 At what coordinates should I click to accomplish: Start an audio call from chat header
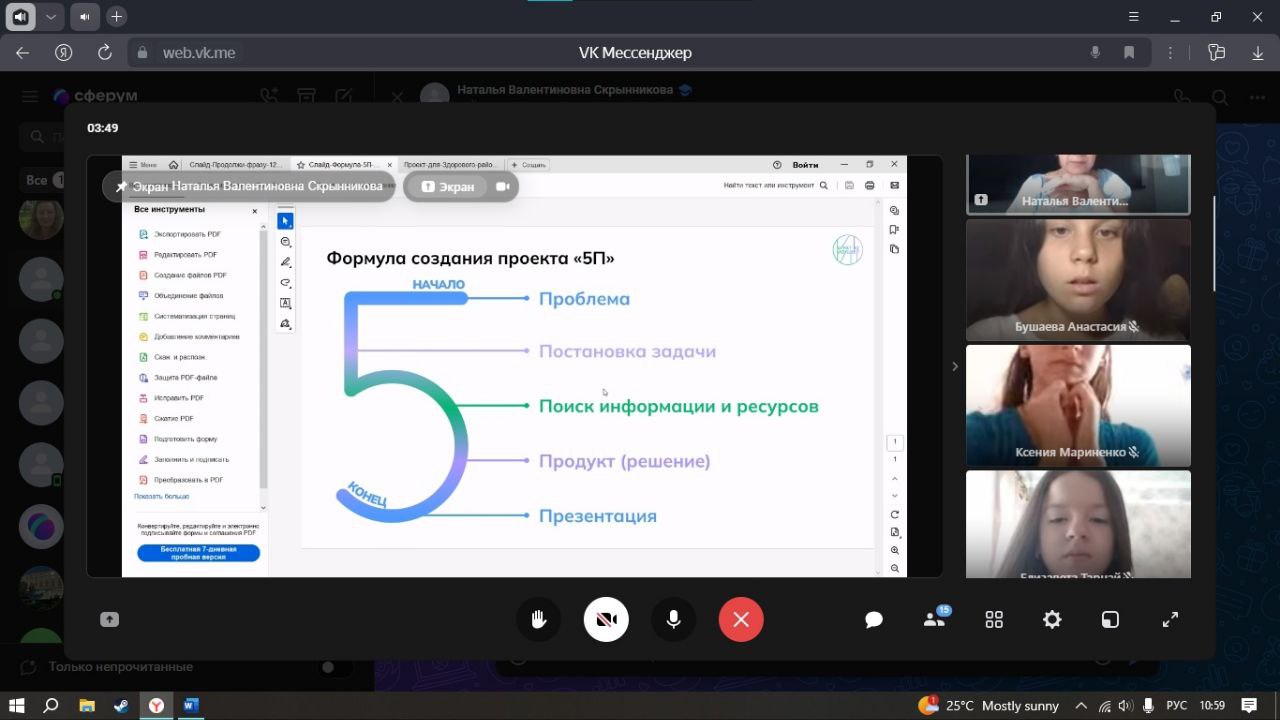[1182, 97]
